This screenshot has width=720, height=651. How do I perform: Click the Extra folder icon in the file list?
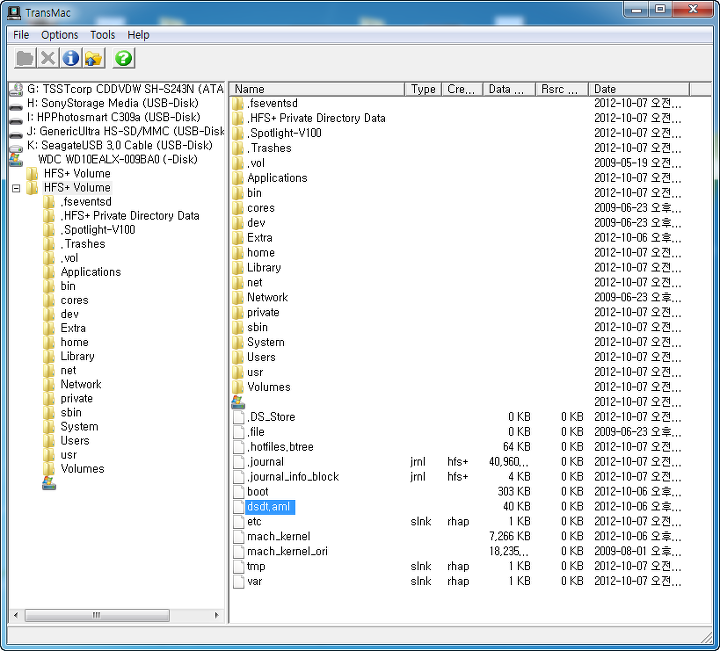(x=238, y=237)
